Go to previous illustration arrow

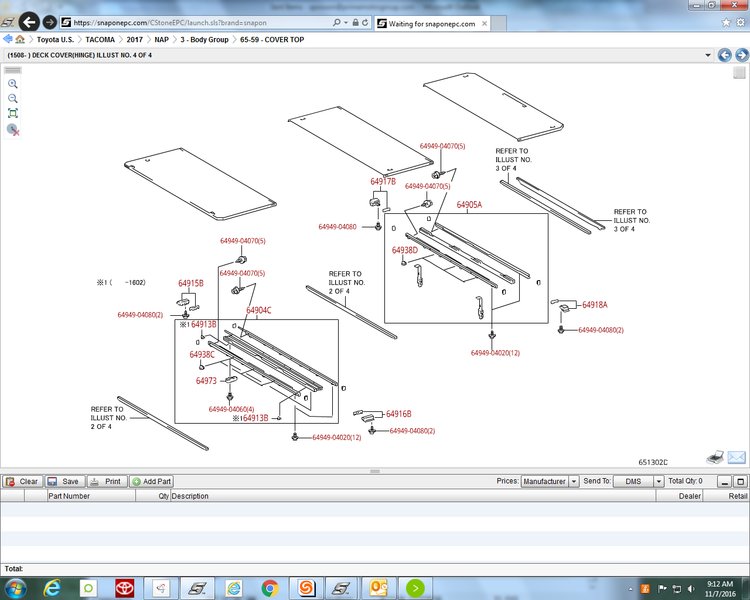(725, 55)
